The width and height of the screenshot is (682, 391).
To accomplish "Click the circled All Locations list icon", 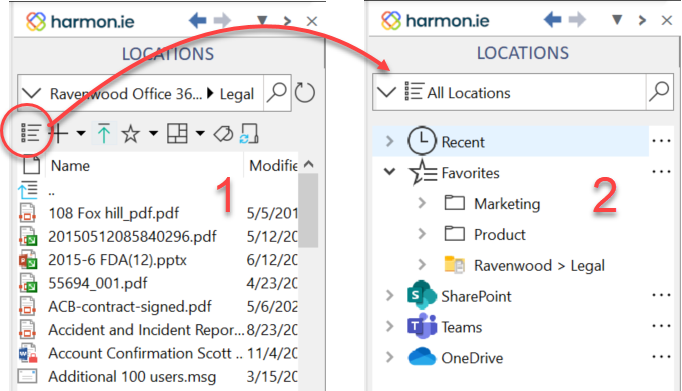I will (31, 133).
